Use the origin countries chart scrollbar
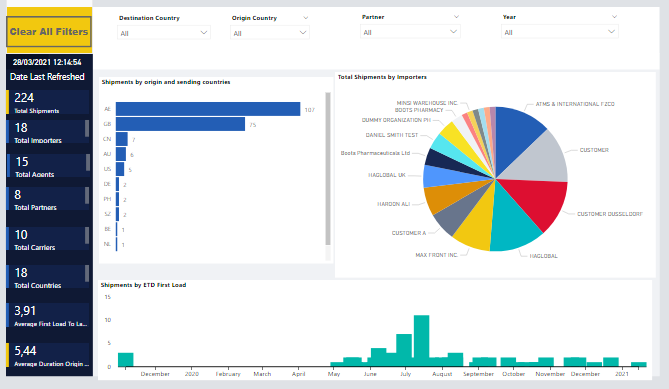Image resolution: width=669 pixels, height=389 pixels. [328, 169]
